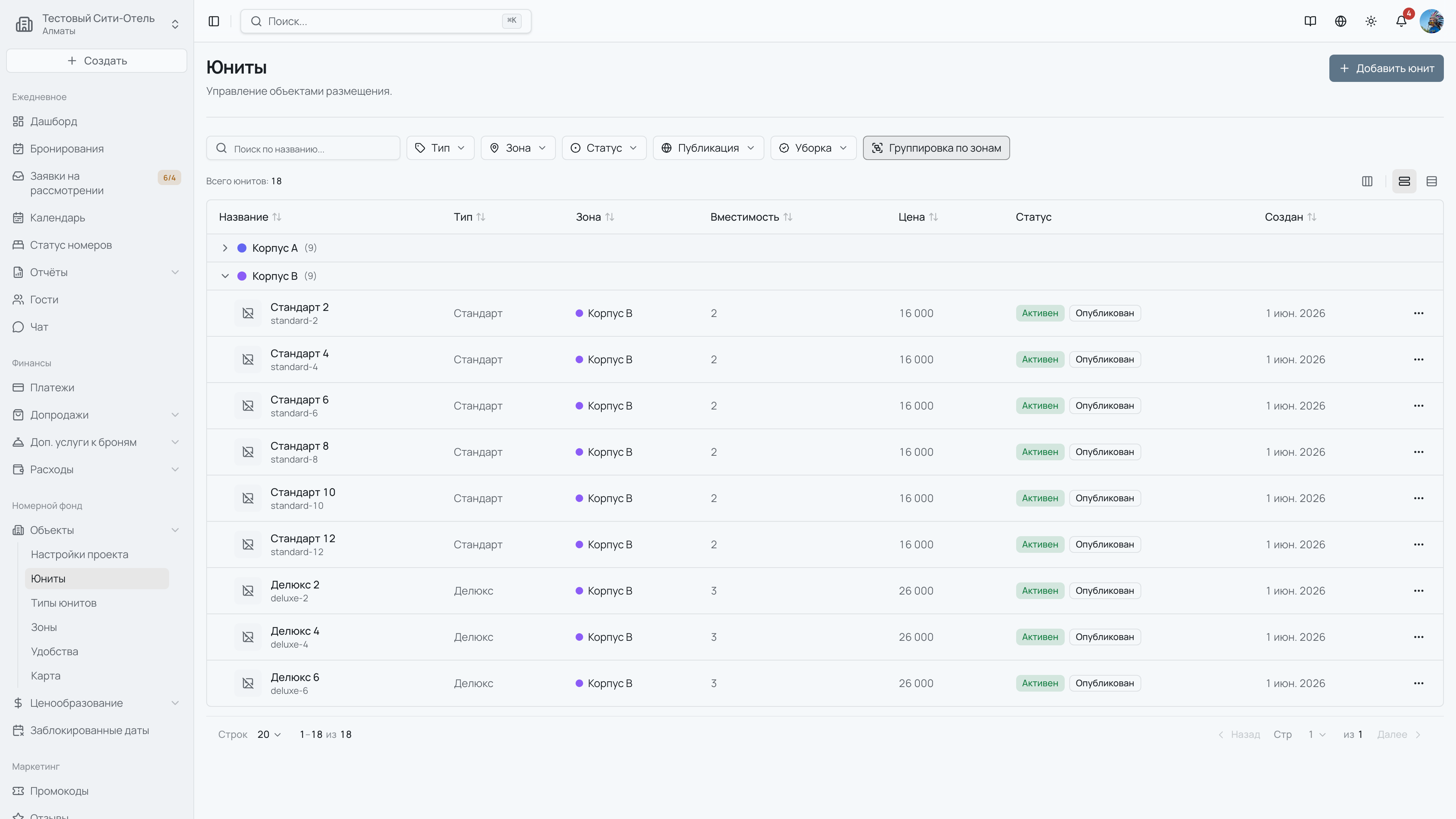The image size is (1456, 819).
Task: Go to Бронирования in sidebar
Action: (67, 149)
